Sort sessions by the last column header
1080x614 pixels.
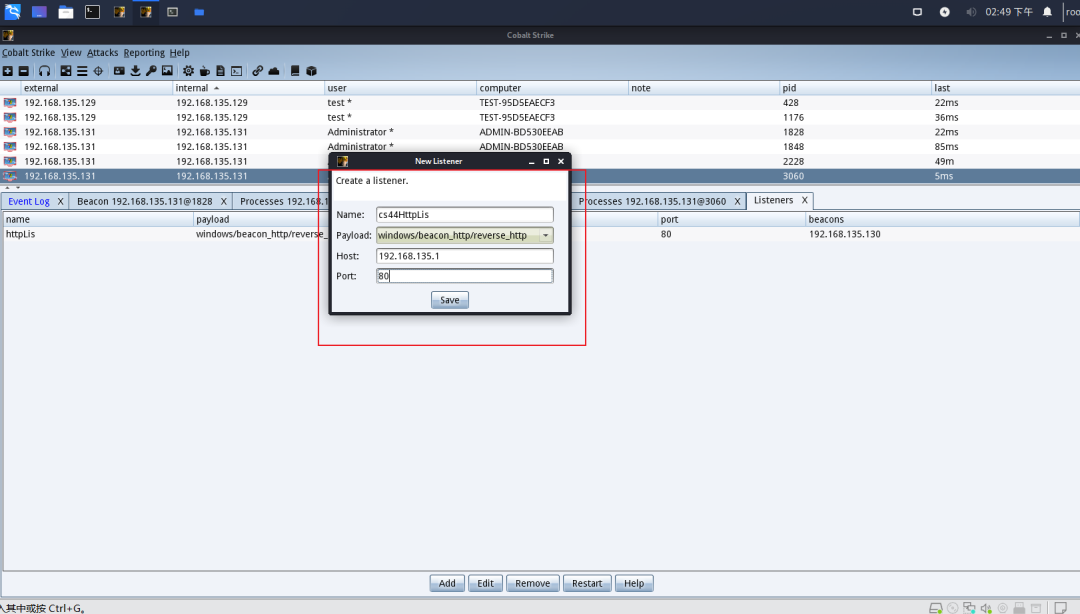(x=1006, y=88)
